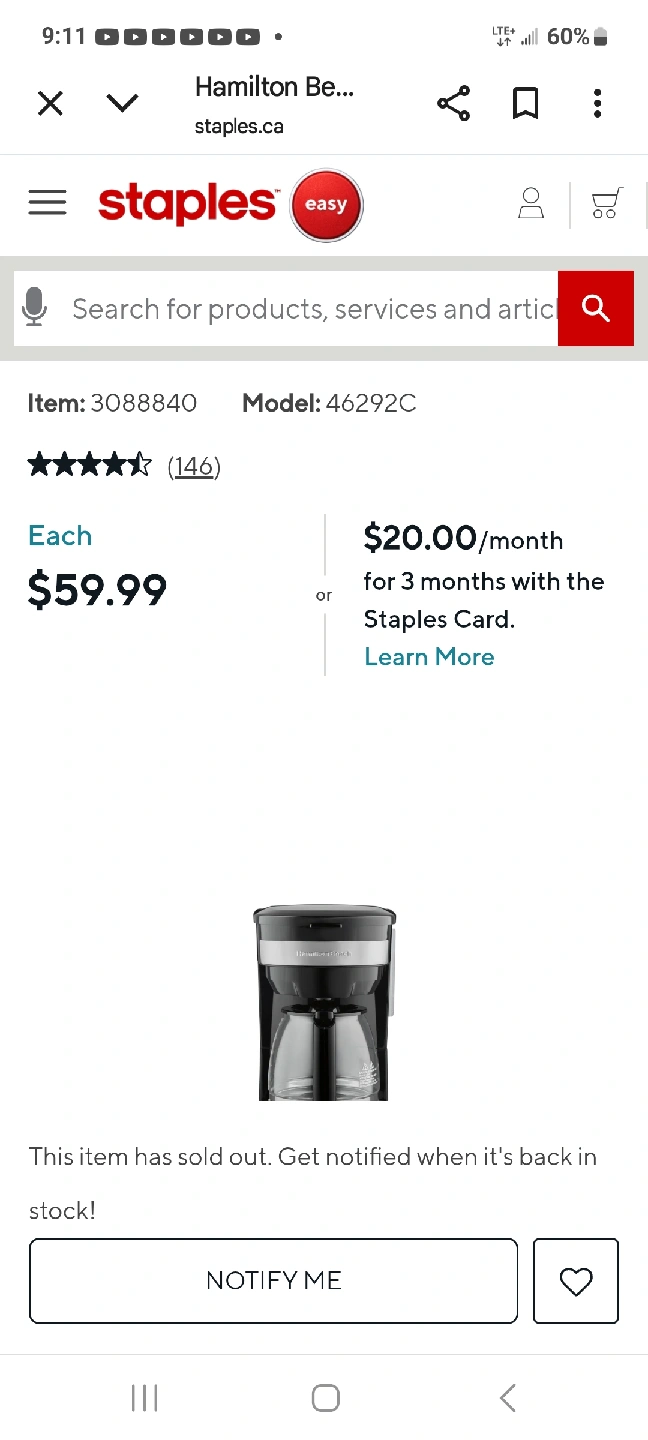Click the star rating
Screen dimensions: 648x1440
point(90,465)
